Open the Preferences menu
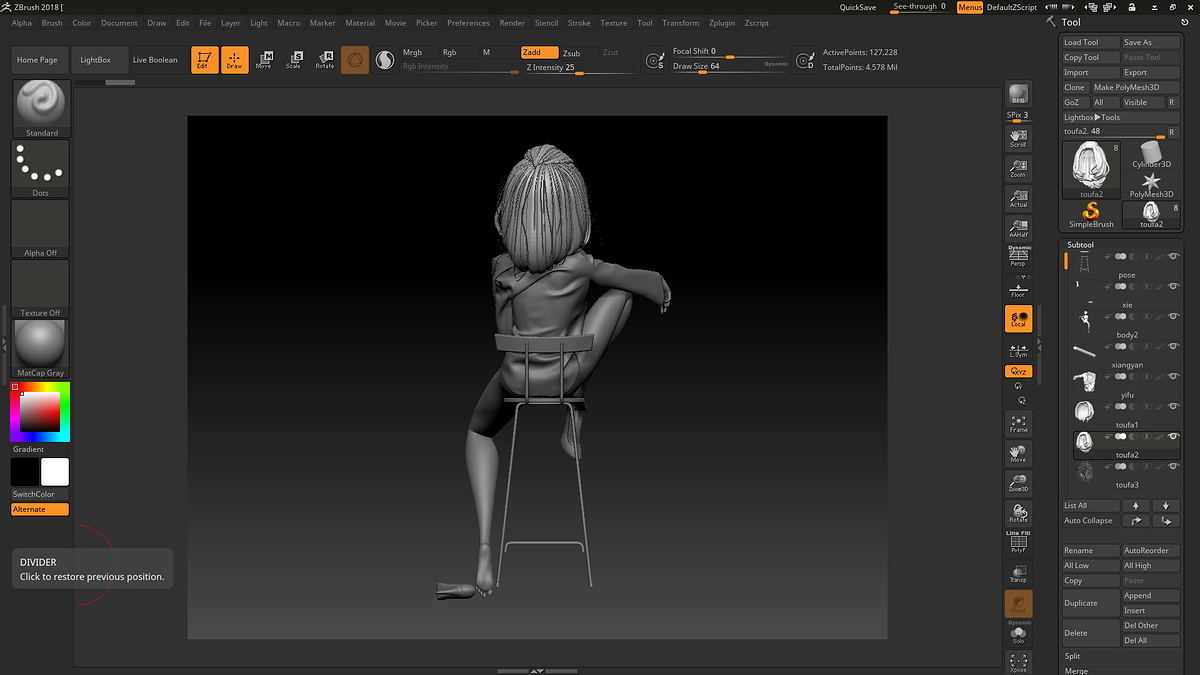Image resolution: width=1200 pixels, height=675 pixels. 468,23
